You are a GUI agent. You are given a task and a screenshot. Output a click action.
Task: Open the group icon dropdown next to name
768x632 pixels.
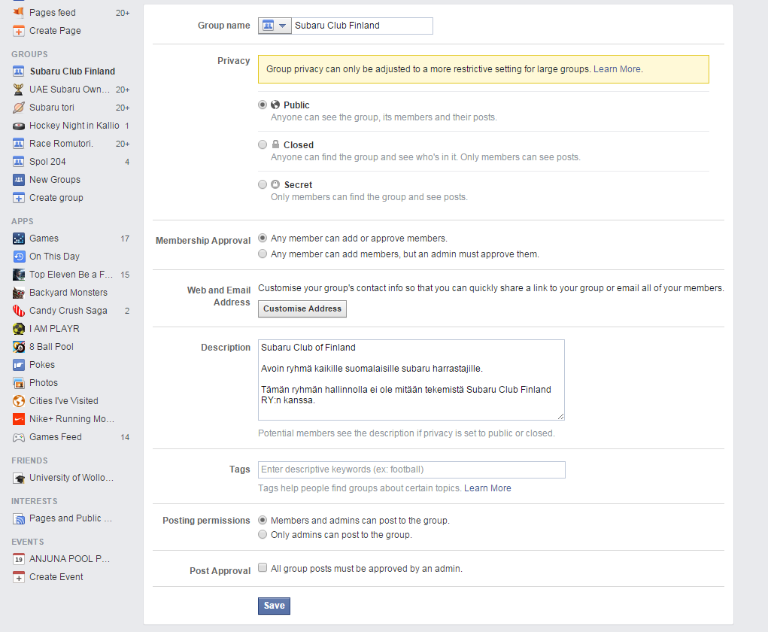[x=275, y=25]
